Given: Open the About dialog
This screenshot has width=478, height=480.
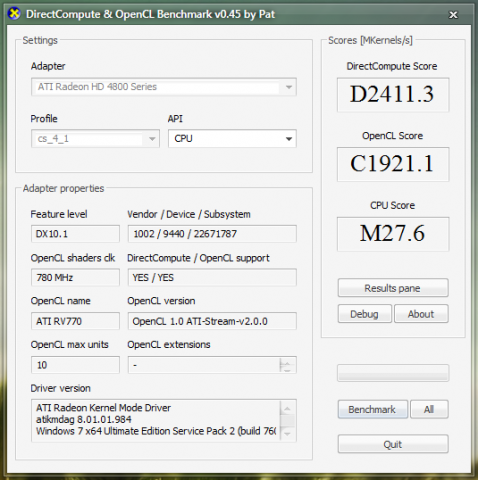Looking at the screenshot, I should click(x=421, y=314).
